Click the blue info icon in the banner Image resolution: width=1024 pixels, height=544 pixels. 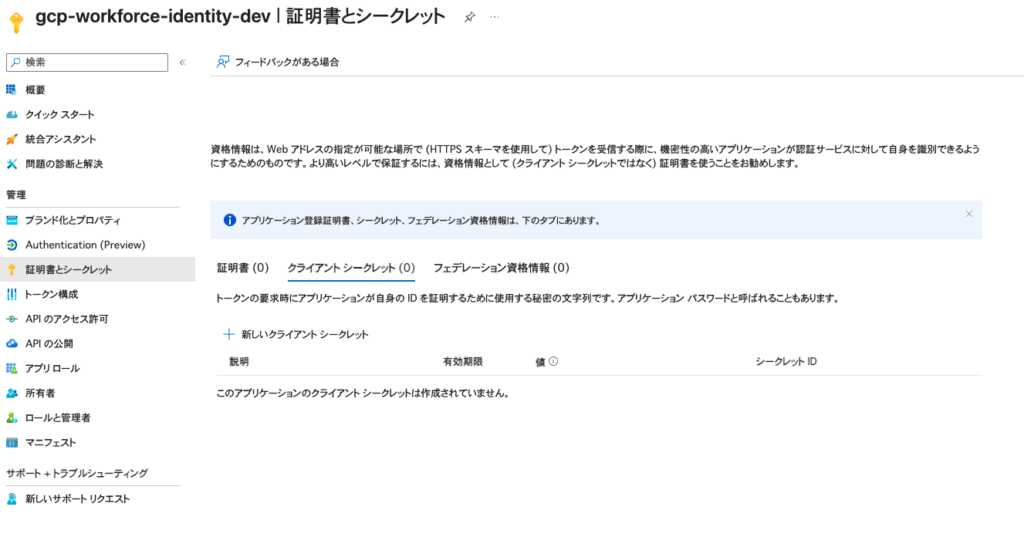[230, 220]
